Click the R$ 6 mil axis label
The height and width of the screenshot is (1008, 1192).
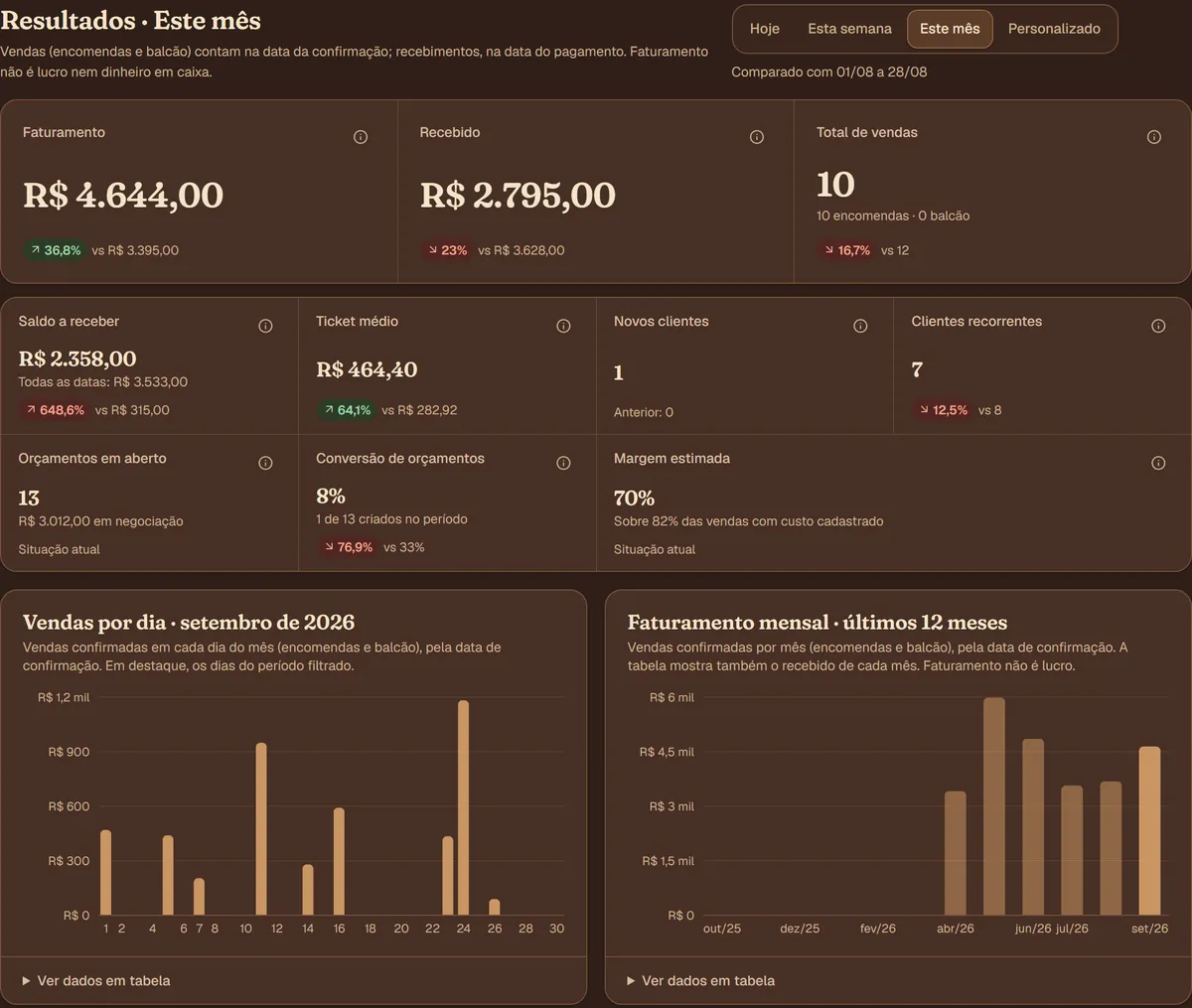pos(671,697)
